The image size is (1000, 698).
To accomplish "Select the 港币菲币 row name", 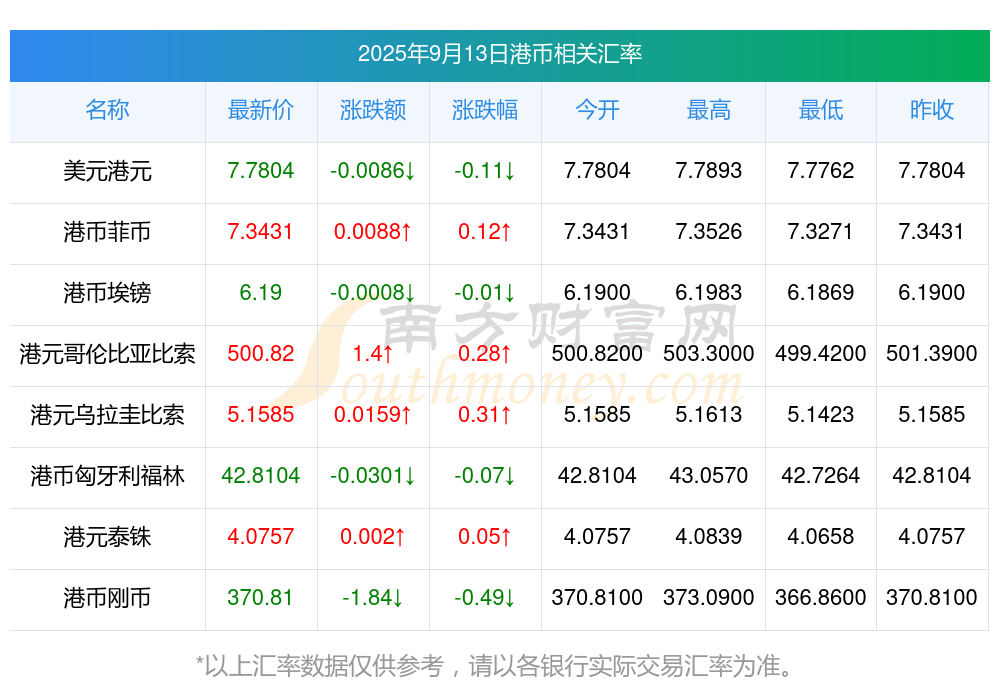I will point(107,232).
